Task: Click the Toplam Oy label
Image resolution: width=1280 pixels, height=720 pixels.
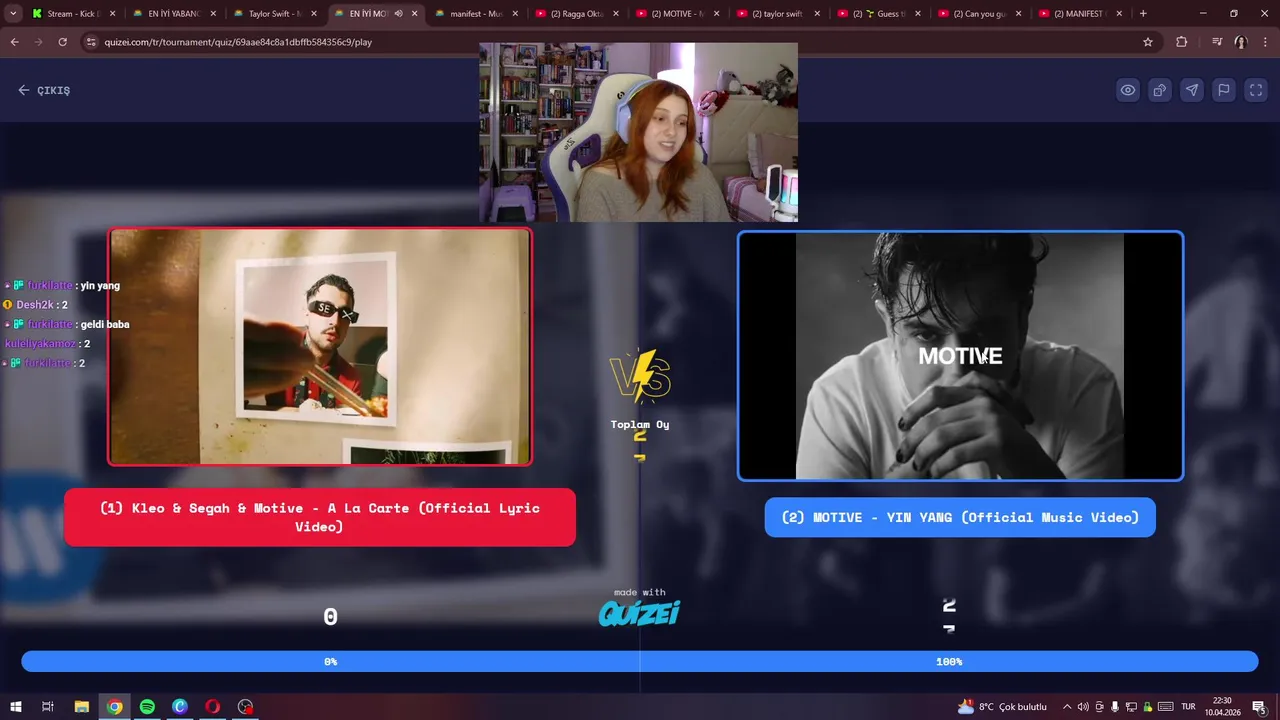Action: [x=640, y=425]
